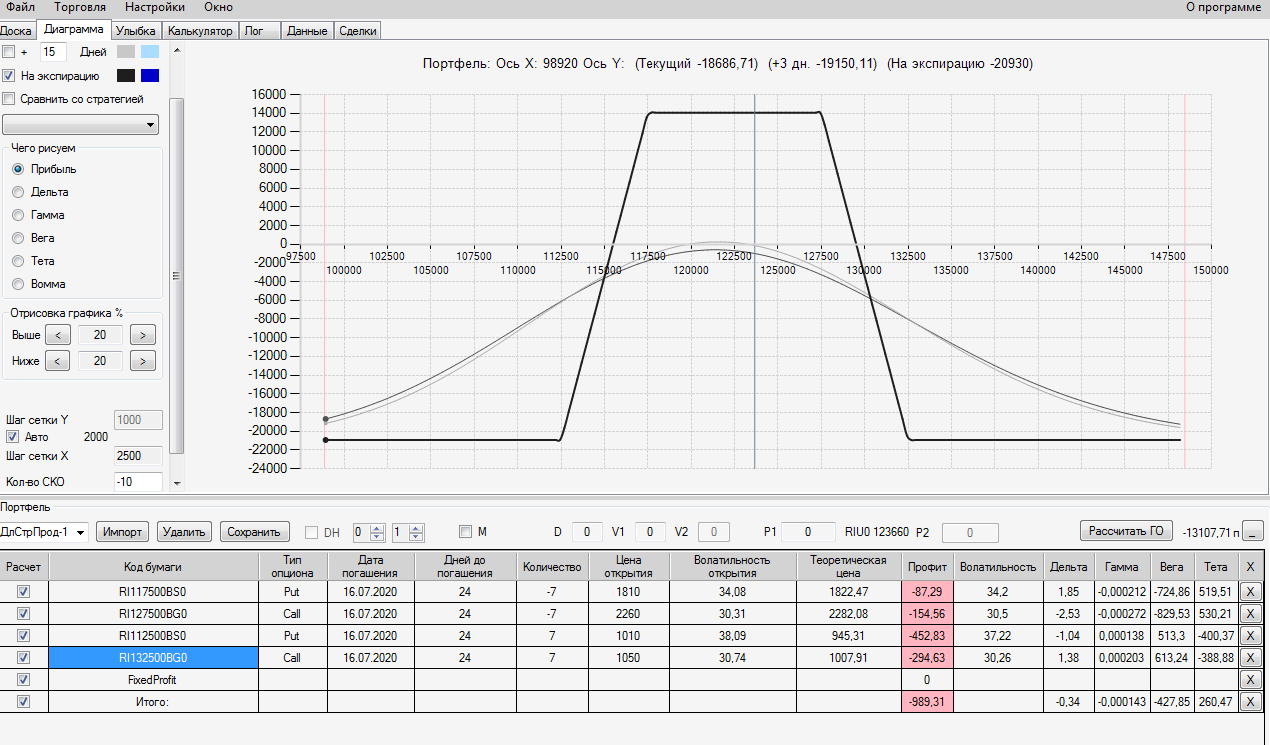Viewport: 1270px width, 745px height.
Task: Toggle the plus days curve checkbox
Action: pyautogui.click(x=9, y=52)
